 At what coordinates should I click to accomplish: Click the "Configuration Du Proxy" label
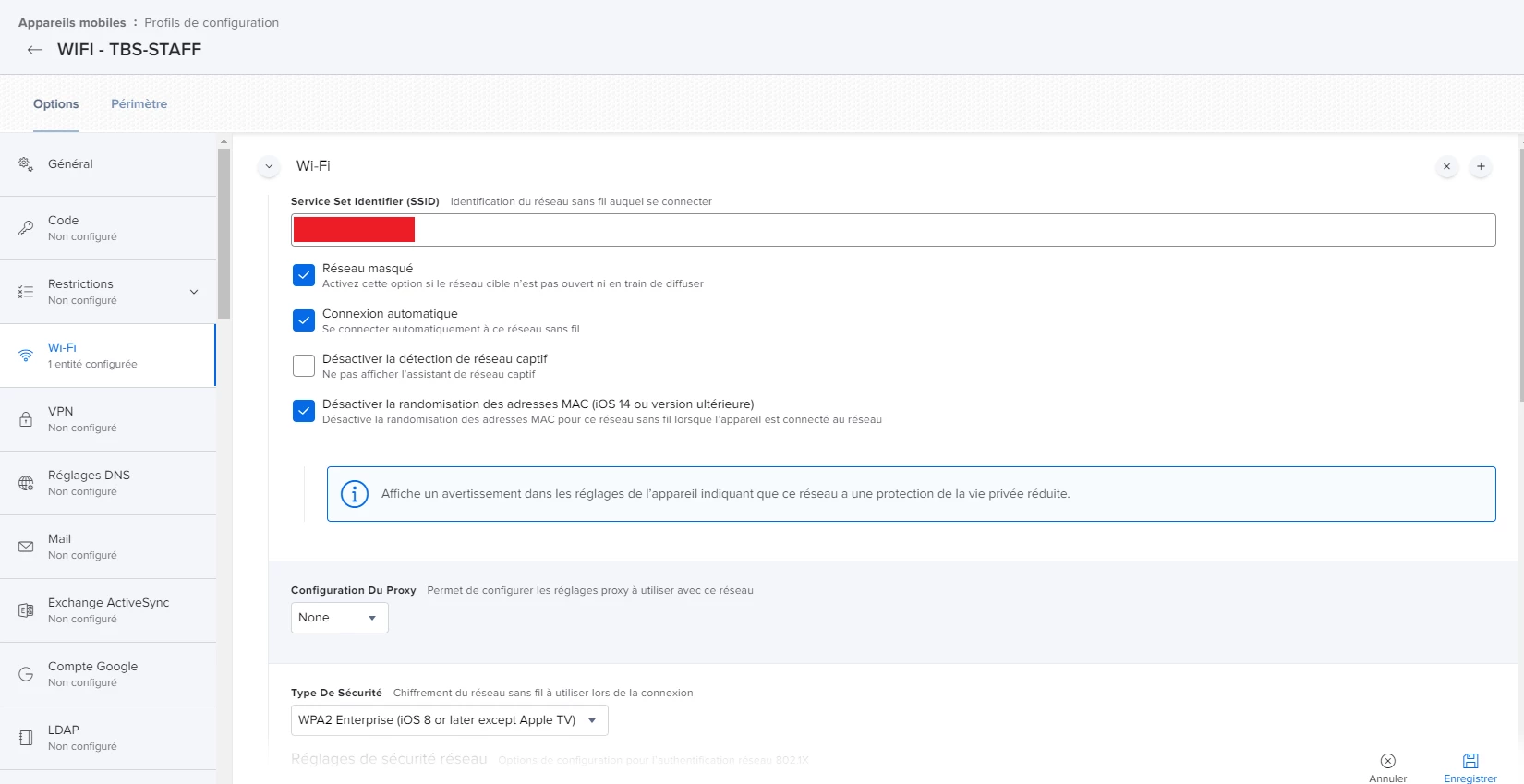click(354, 591)
